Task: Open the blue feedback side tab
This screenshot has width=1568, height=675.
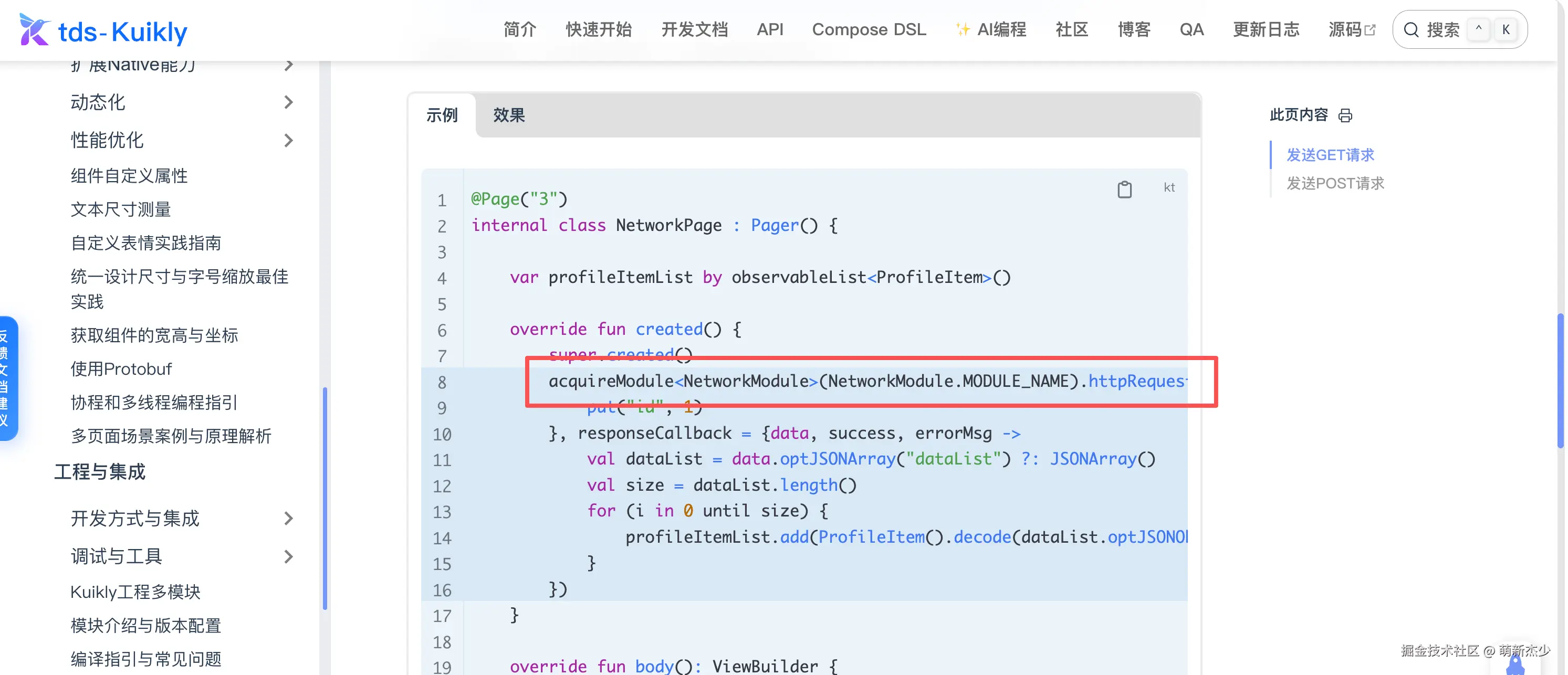Action: click(8, 378)
